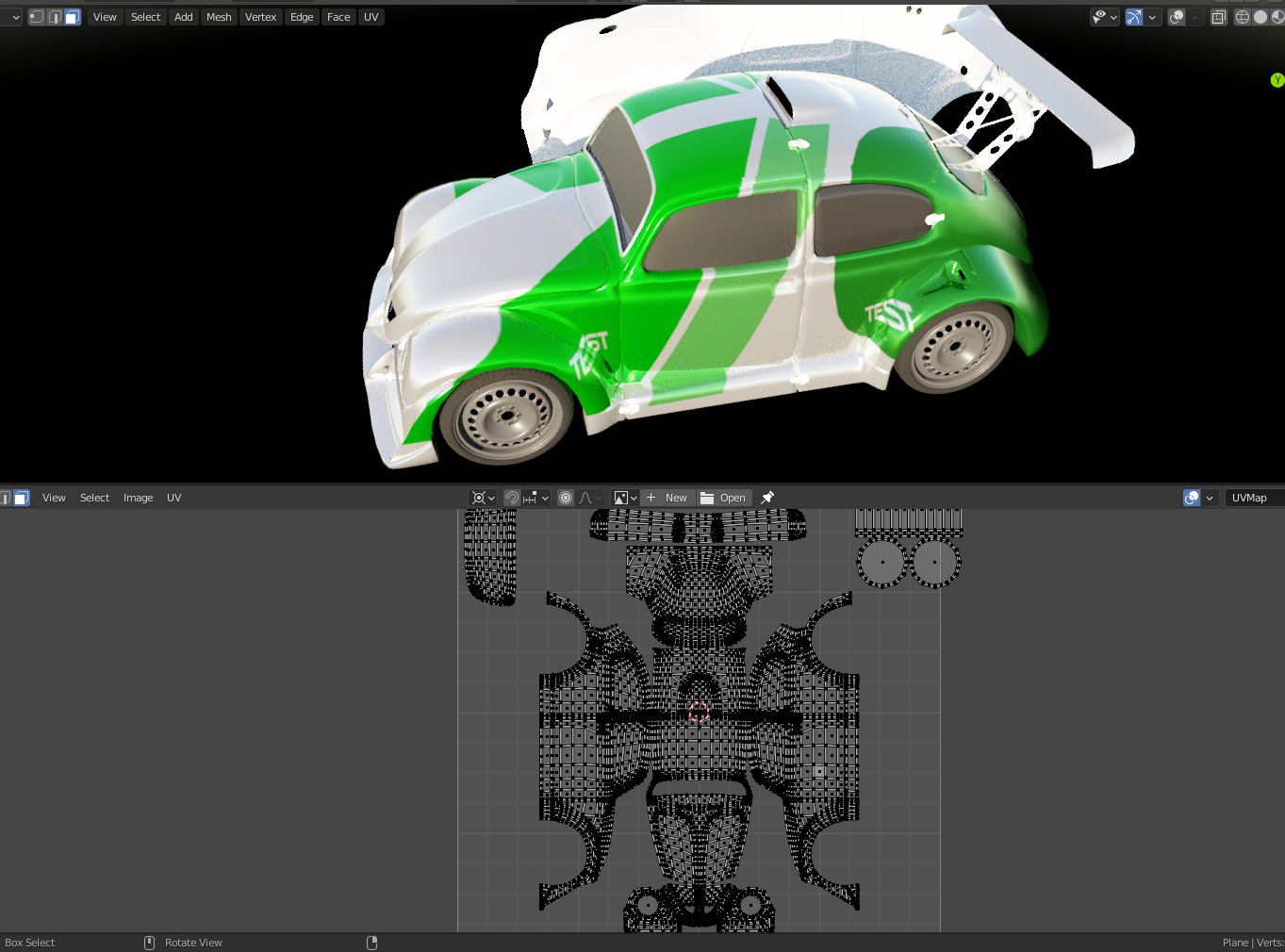The image size is (1285, 952).
Task: Enable UV edge select mode
Action: [x=4, y=498]
